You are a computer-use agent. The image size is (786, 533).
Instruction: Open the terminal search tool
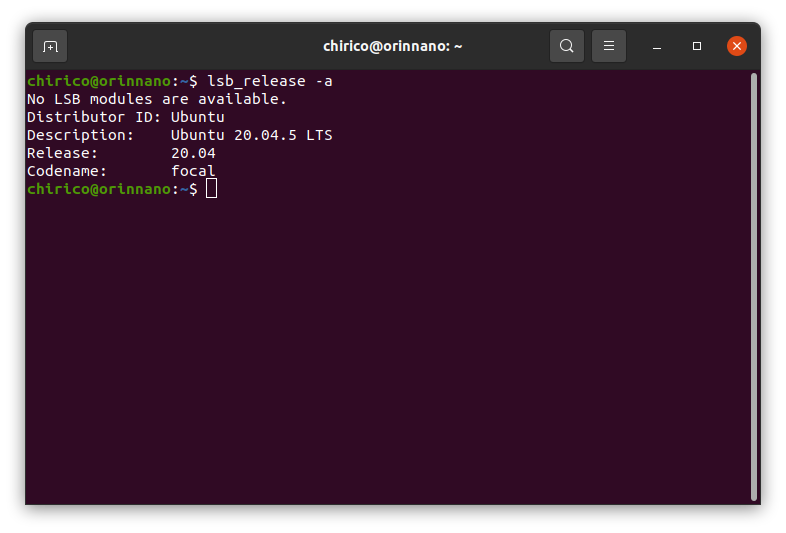(x=566, y=46)
